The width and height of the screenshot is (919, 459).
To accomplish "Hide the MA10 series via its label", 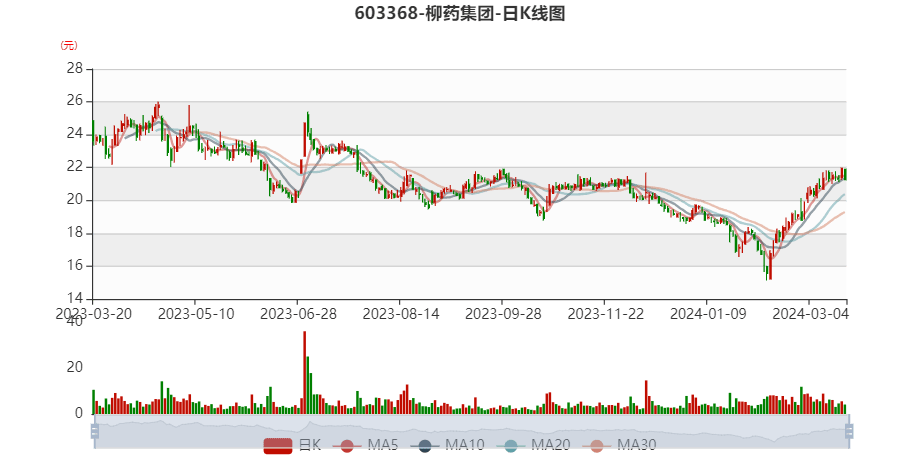I will tap(465, 445).
